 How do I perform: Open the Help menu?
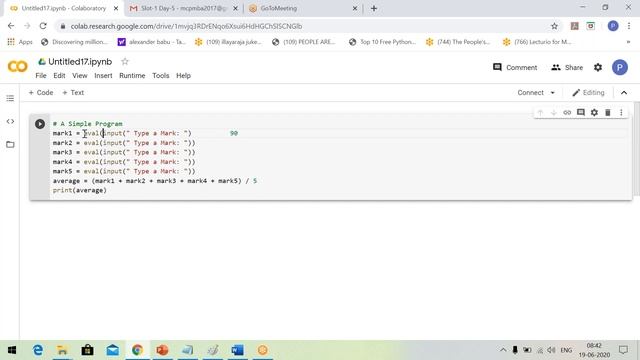(x=183, y=76)
